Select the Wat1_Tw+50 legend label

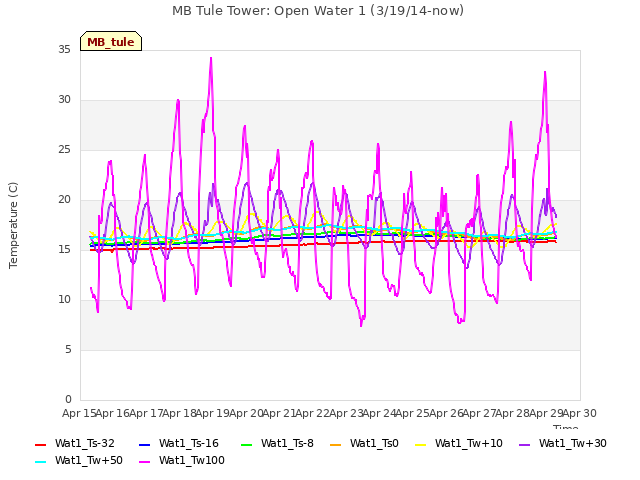[x=89, y=461]
